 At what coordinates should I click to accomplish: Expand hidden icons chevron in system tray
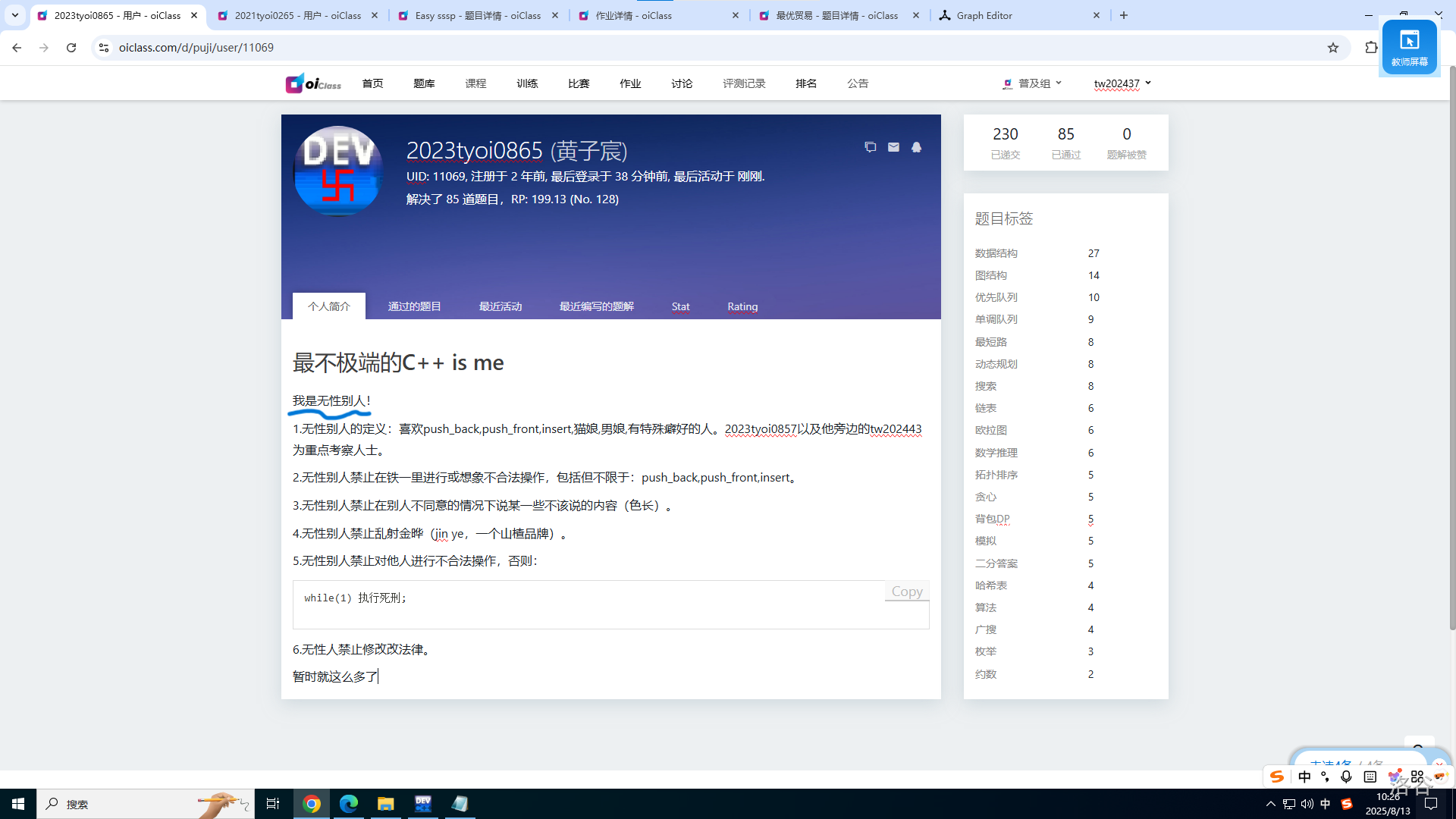click(1271, 804)
